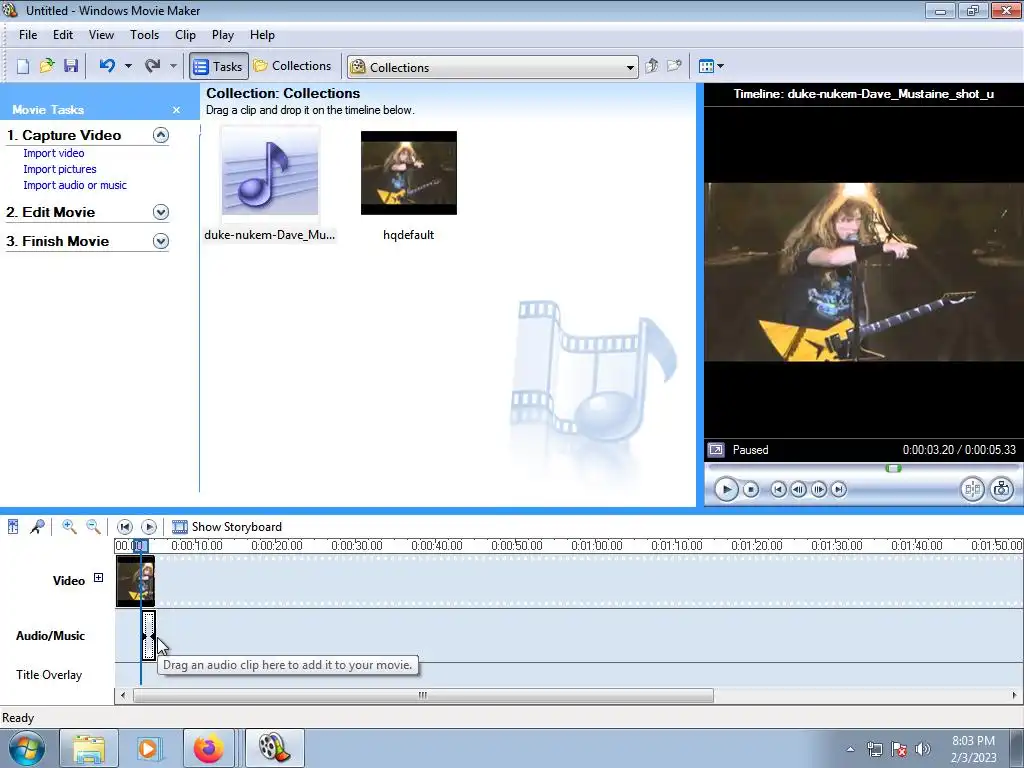Screen dimensions: 1024x768
Task: Collapse the Capture Video section
Action: [161, 135]
